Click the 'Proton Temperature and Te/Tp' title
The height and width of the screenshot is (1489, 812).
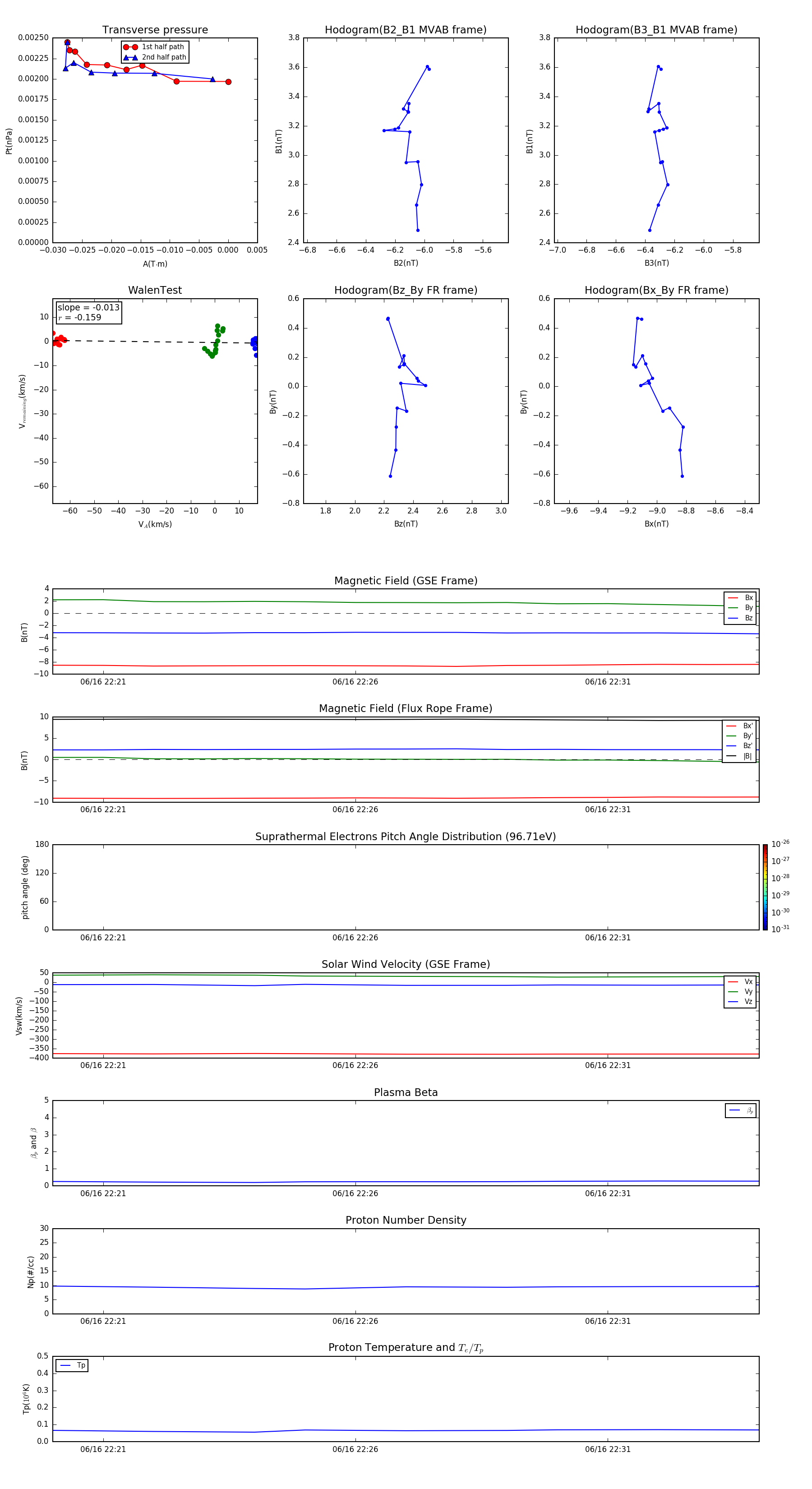pos(406,1348)
